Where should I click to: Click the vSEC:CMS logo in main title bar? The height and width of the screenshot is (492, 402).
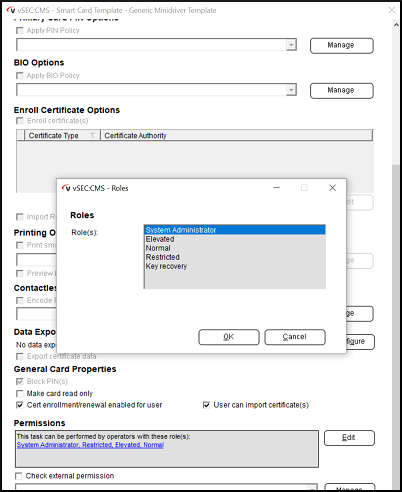(11, 10)
